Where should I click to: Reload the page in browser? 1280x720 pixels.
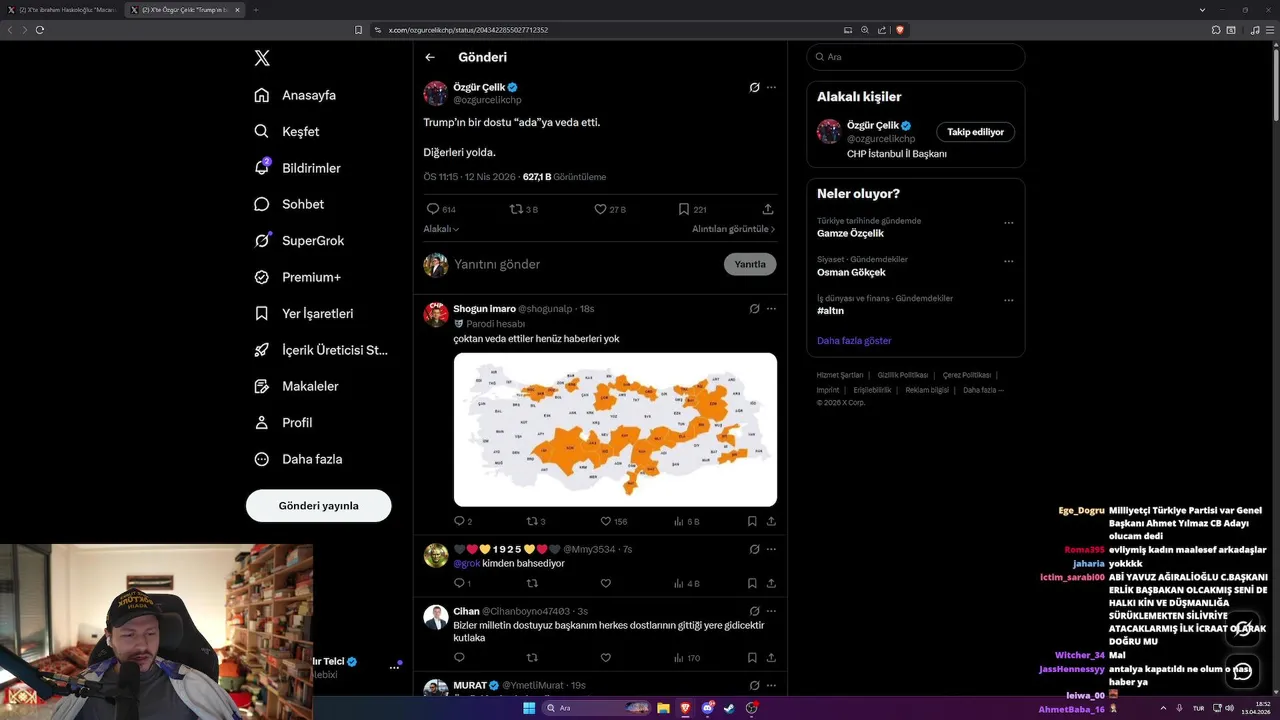click(40, 30)
